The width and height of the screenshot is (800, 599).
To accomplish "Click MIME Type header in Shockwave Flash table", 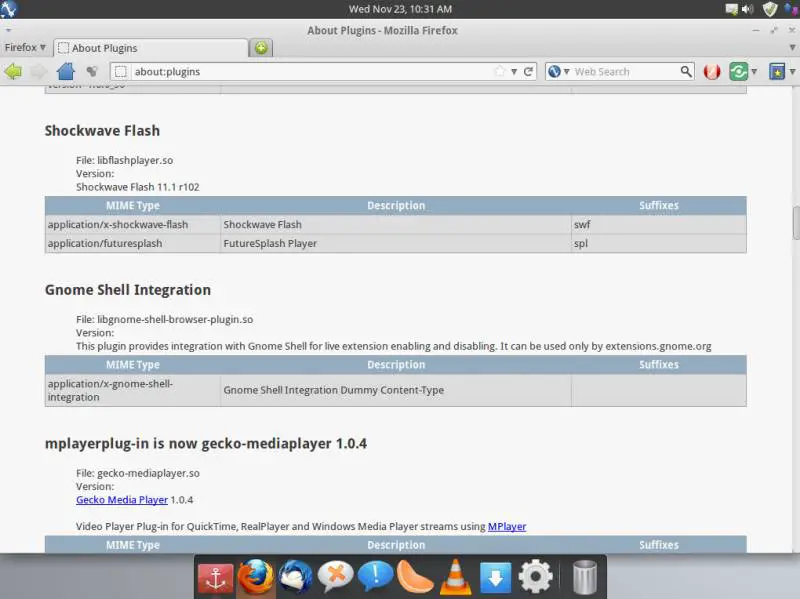I will [x=133, y=206].
